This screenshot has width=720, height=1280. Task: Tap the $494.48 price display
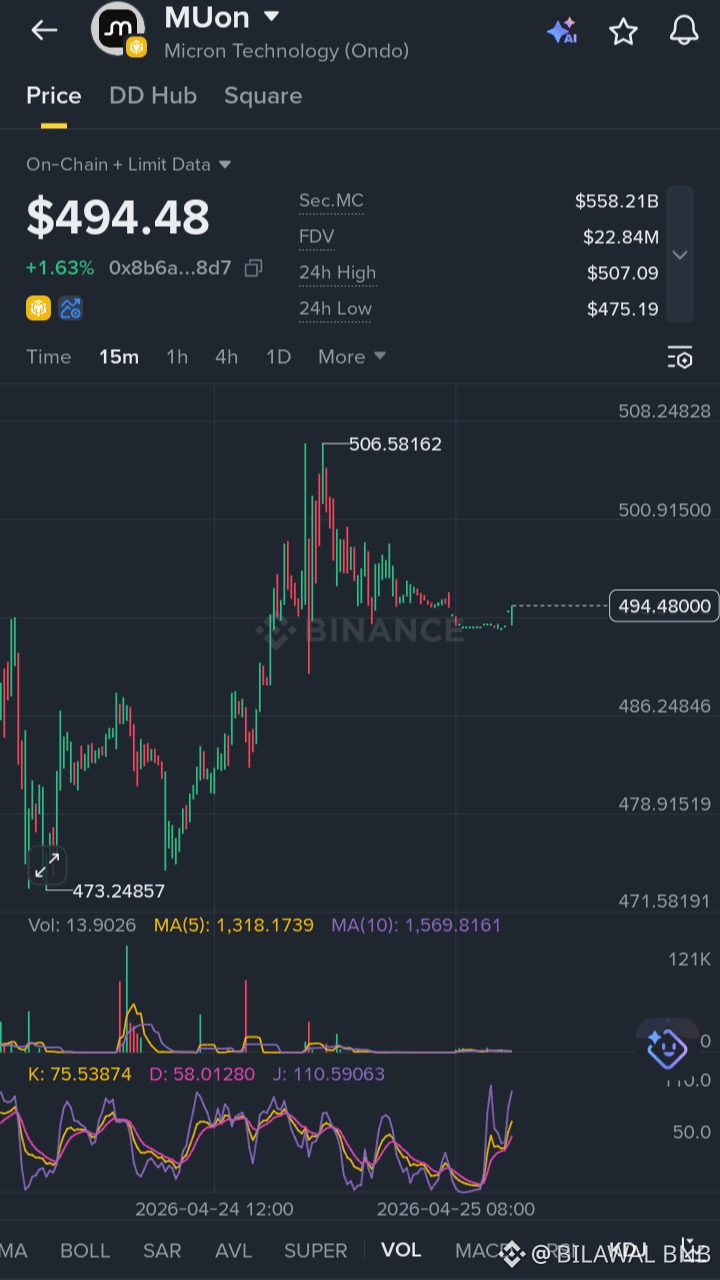coord(118,217)
